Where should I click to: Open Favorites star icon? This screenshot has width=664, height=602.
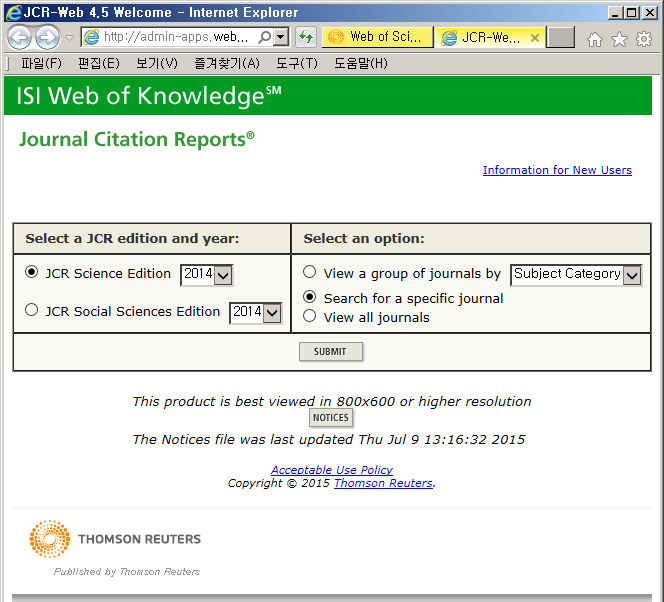click(x=619, y=39)
